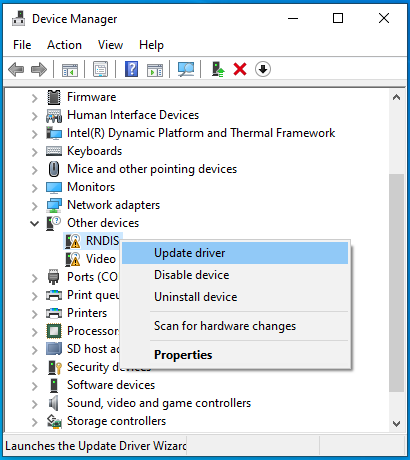
Task: Click the Device Manager title bar icon
Action: (18, 18)
